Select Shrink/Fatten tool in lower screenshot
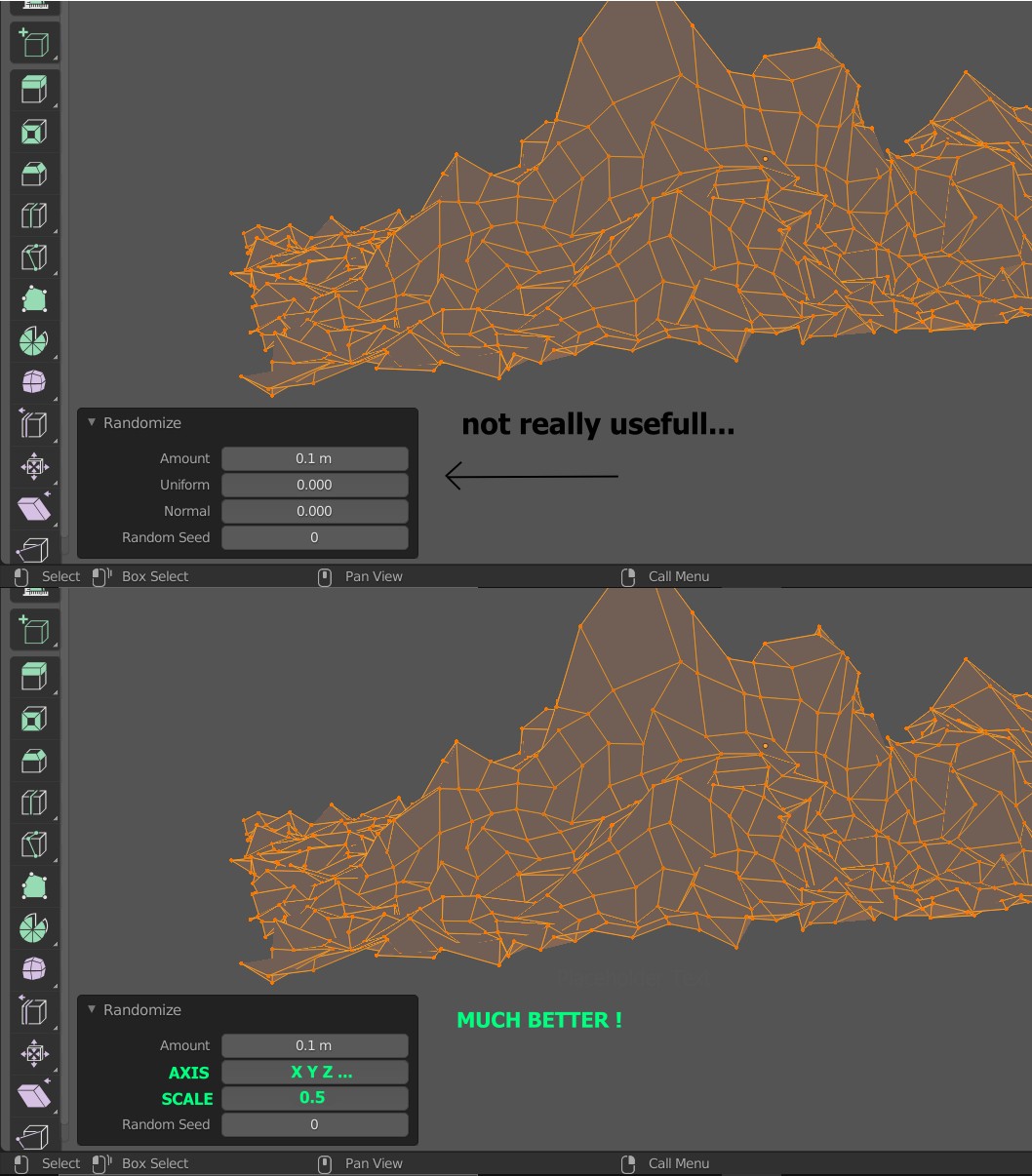1032x1176 pixels. coord(34,1053)
